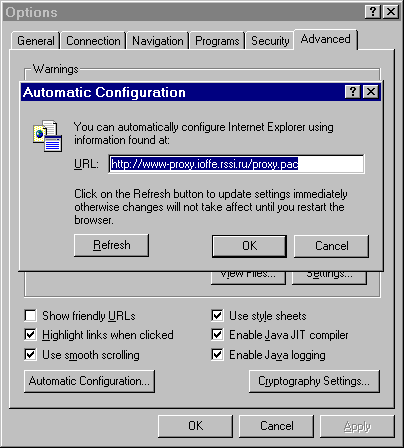Image resolution: width=404 pixels, height=448 pixels.
Task: Close the Options window with X button
Action: pyautogui.click(x=391, y=12)
